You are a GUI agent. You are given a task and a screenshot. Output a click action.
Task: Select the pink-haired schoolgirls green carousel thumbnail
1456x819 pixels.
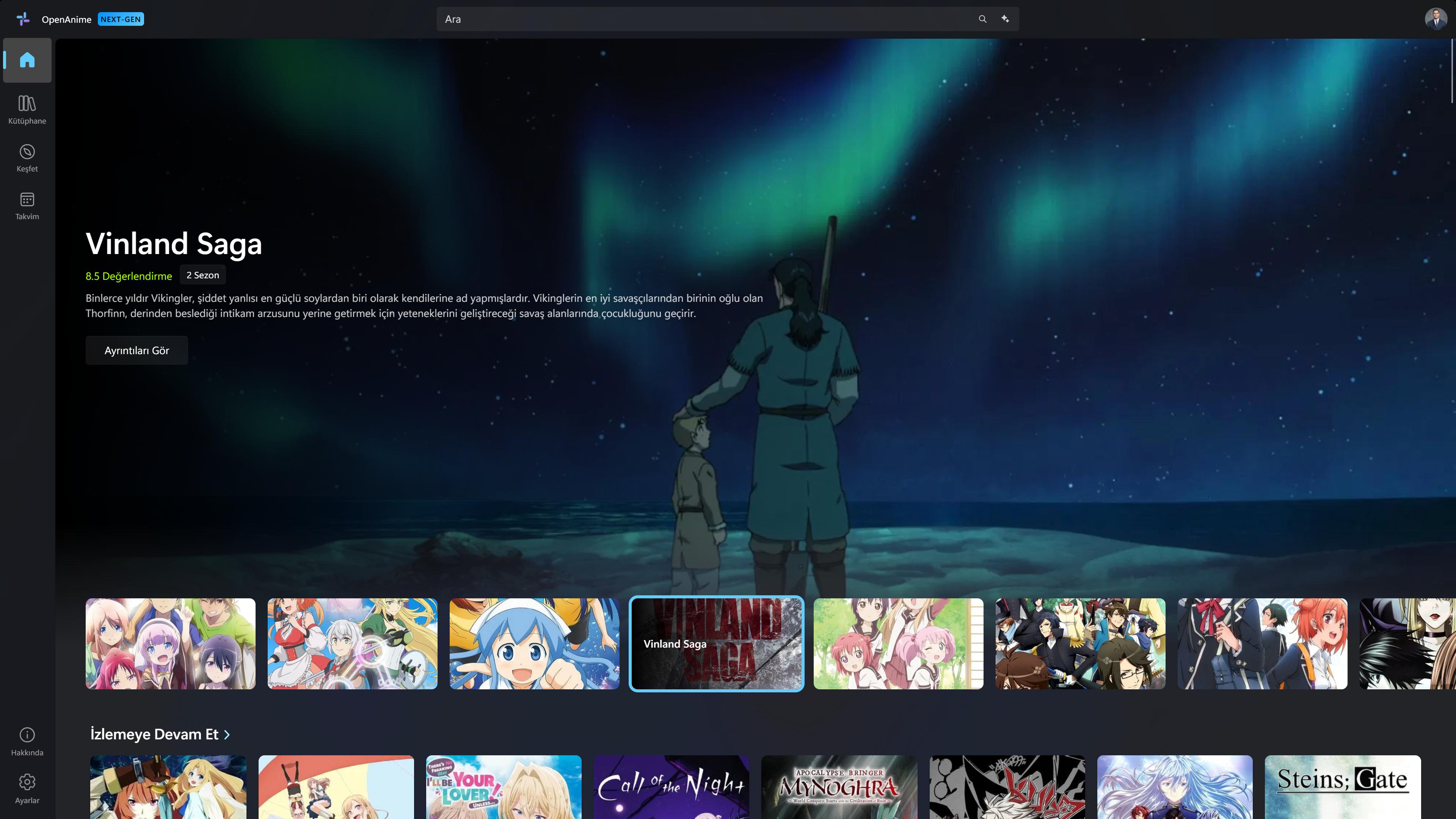(x=898, y=644)
